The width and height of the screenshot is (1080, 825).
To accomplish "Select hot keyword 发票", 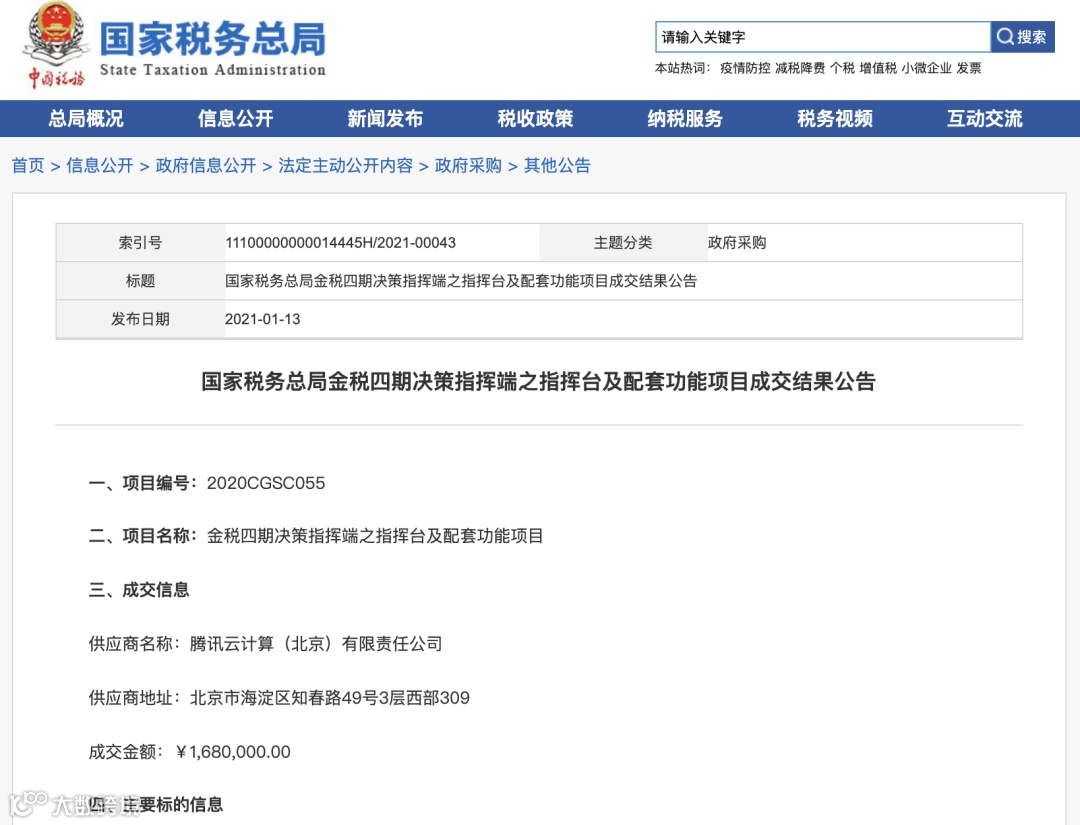I will [x=968, y=68].
